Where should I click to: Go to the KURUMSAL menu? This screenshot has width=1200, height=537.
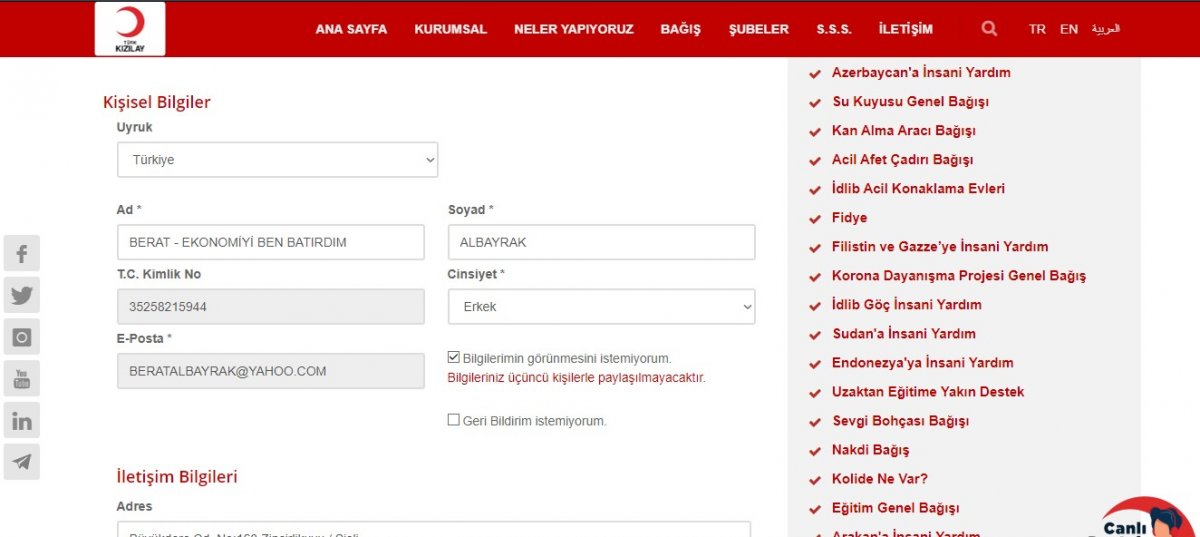click(x=450, y=29)
